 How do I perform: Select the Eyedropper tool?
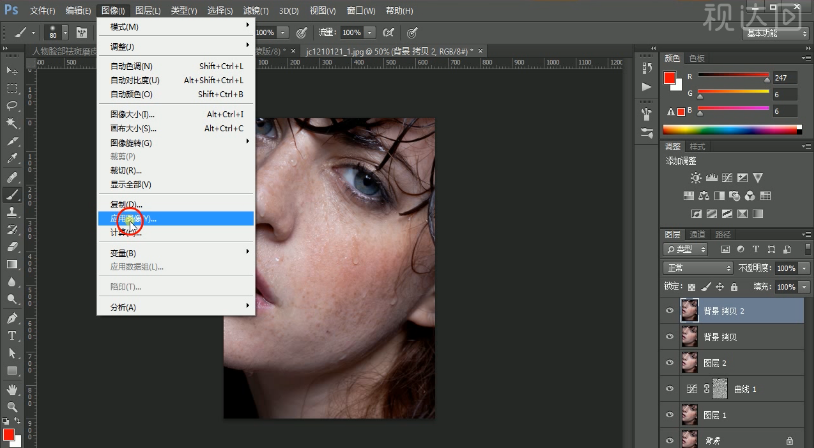coord(12,158)
